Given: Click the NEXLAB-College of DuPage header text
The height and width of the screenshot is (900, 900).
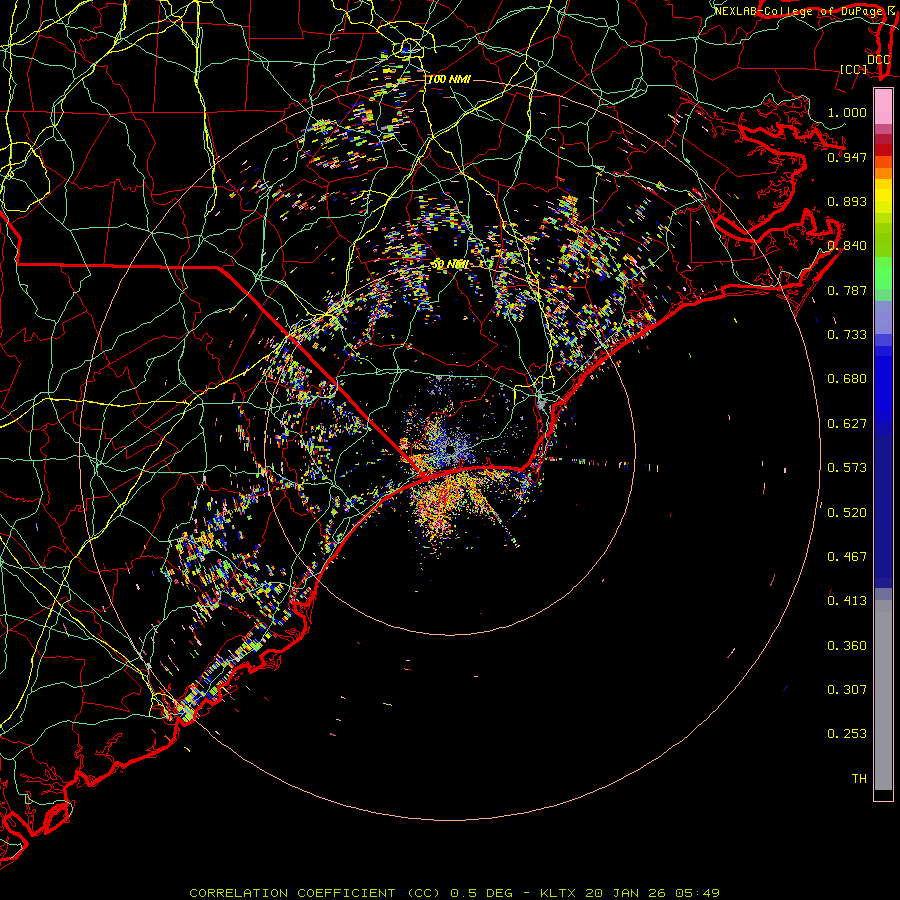Looking at the screenshot, I should pos(798,11).
